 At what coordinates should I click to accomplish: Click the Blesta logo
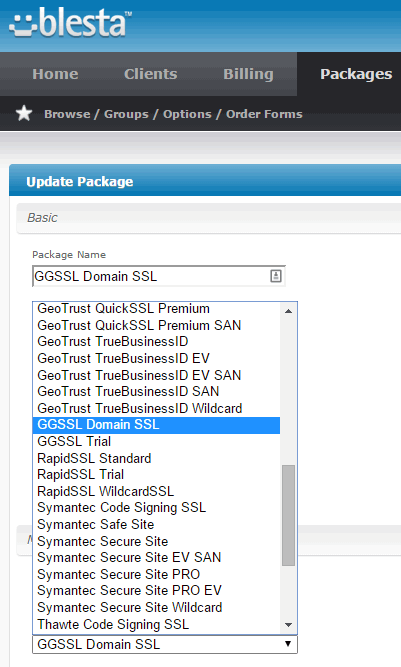click(70, 23)
